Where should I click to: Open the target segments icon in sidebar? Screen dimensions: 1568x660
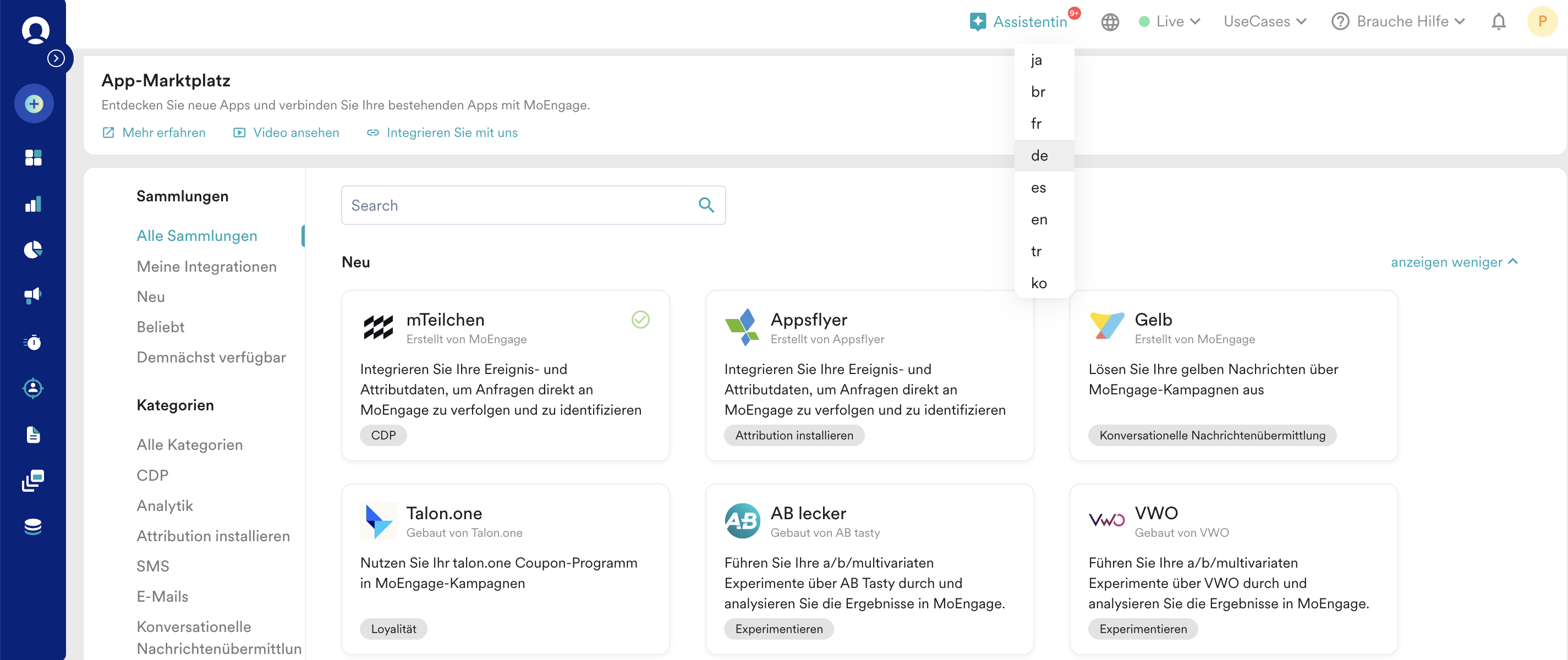[33, 388]
